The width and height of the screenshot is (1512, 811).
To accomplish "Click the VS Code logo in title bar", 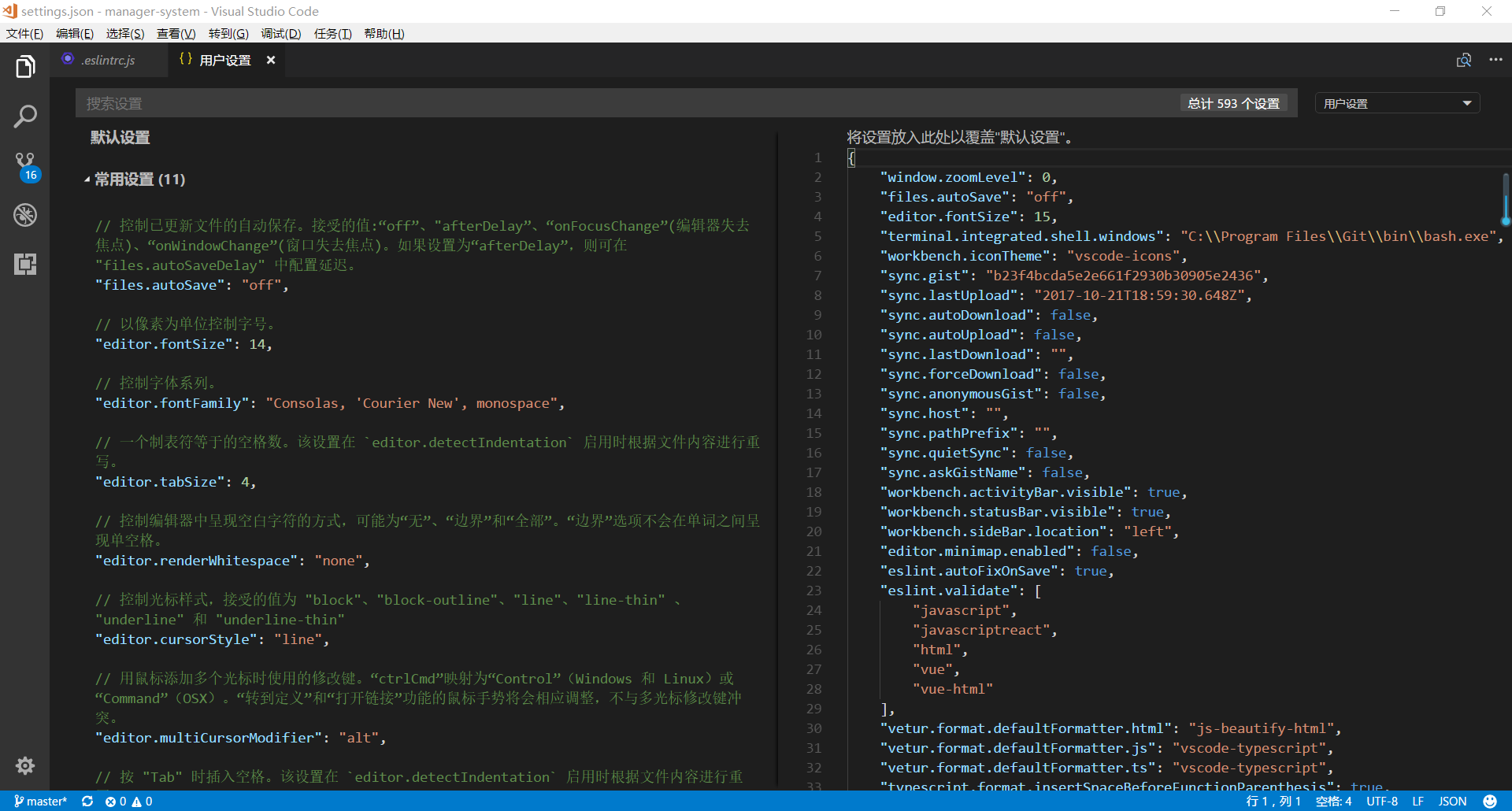I will pyautogui.click(x=9, y=11).
